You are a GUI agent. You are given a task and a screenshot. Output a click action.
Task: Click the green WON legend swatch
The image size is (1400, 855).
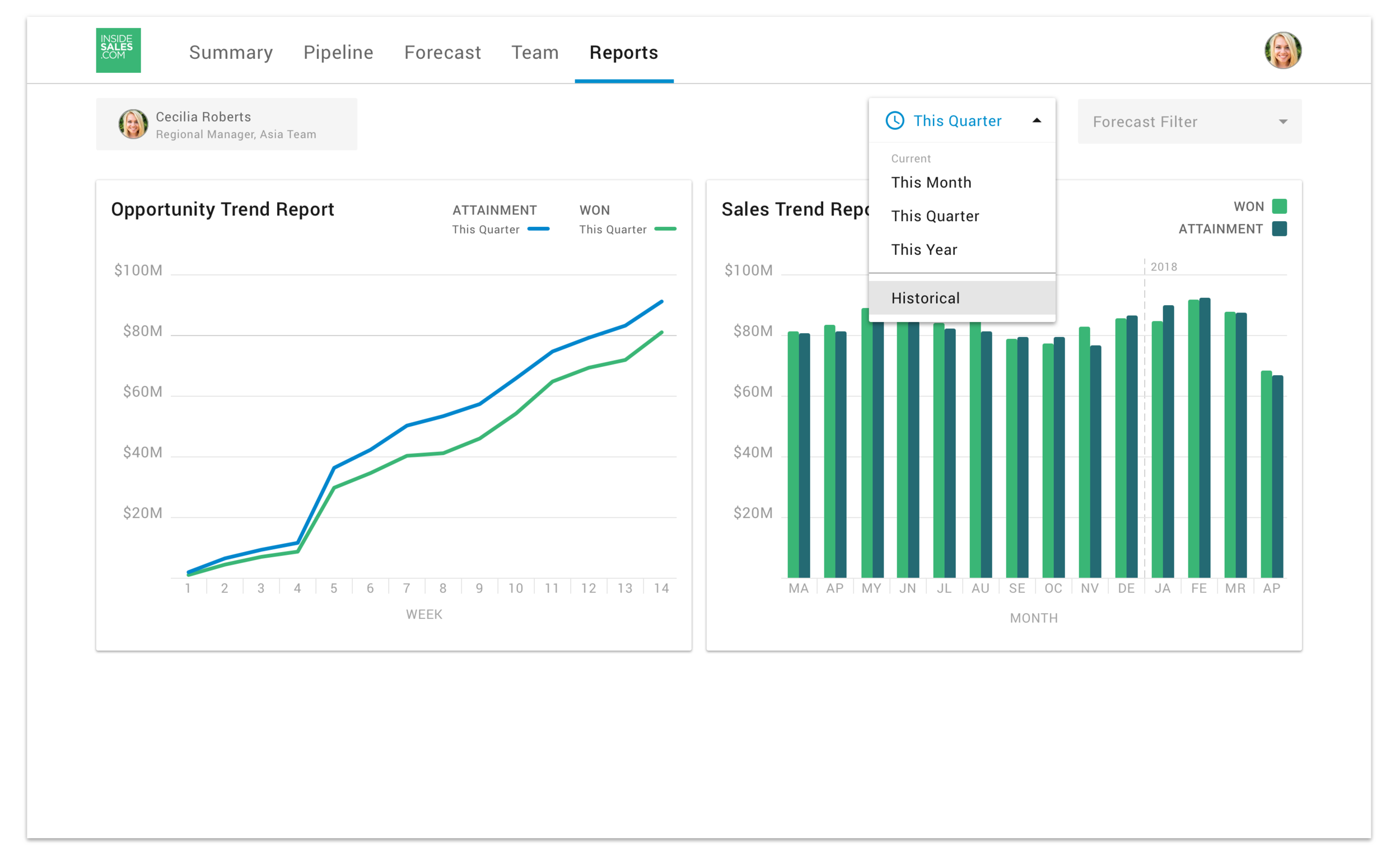click(1279, 206)
